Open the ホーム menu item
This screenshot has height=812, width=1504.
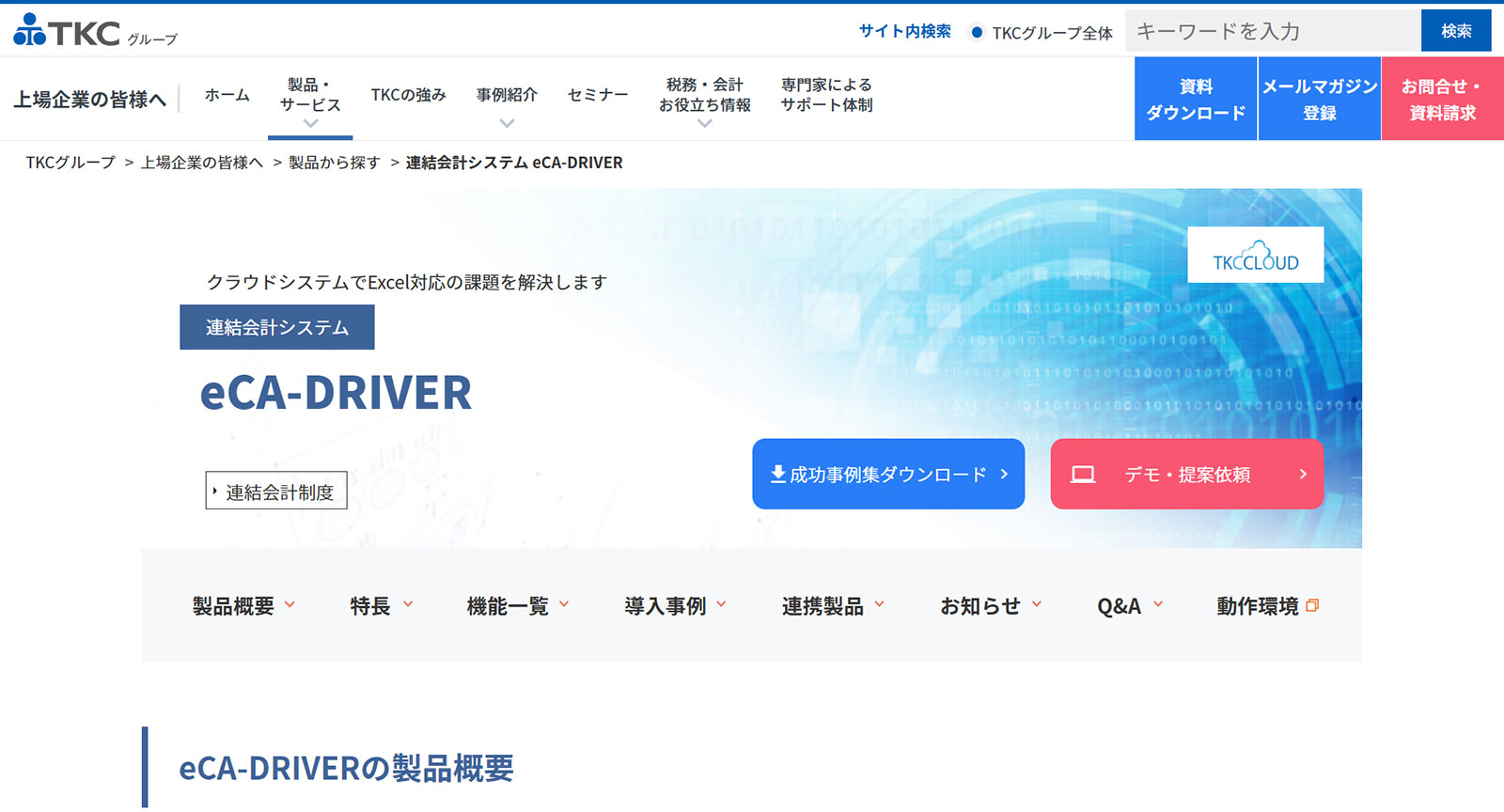[227, 95]
